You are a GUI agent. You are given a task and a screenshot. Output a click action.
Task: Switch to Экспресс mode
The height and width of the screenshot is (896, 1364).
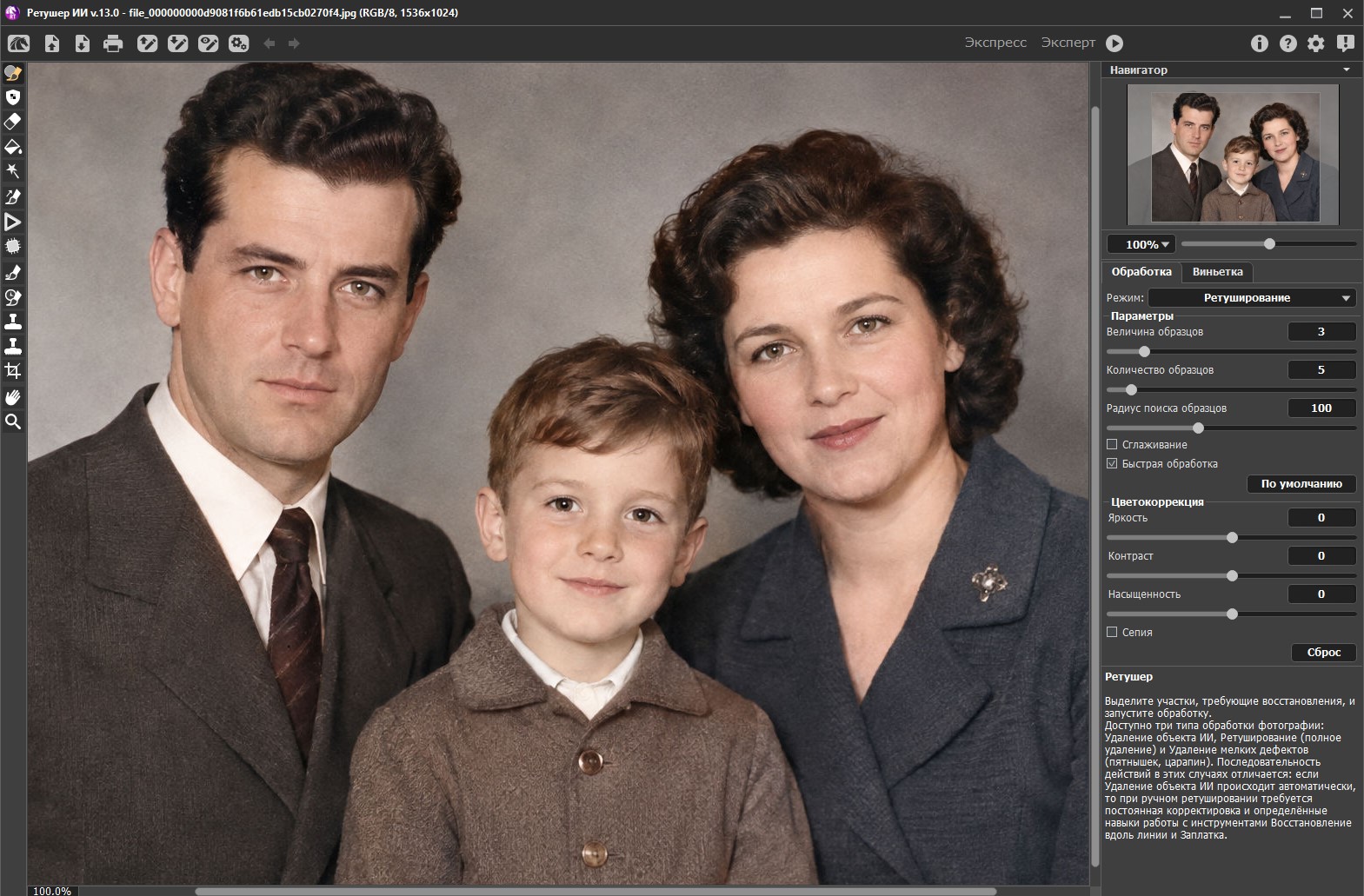point(995,43)
